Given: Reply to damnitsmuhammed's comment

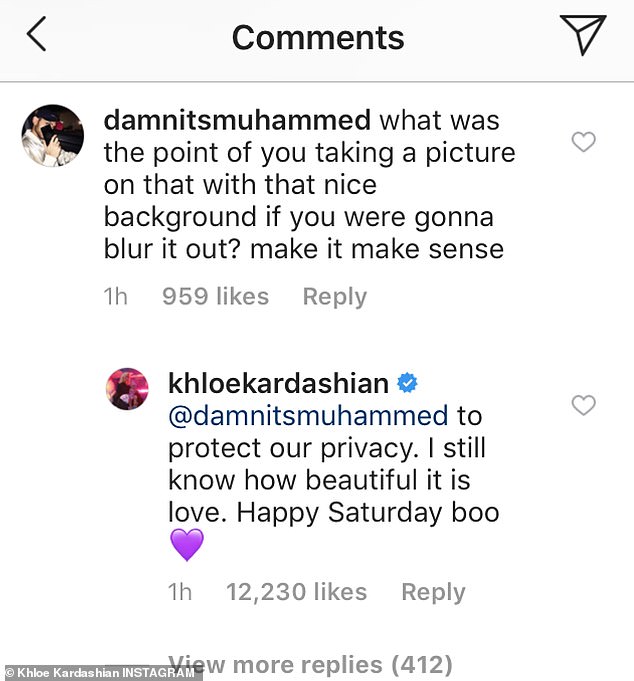Looking at the screenshot, I should pos(335,297).
